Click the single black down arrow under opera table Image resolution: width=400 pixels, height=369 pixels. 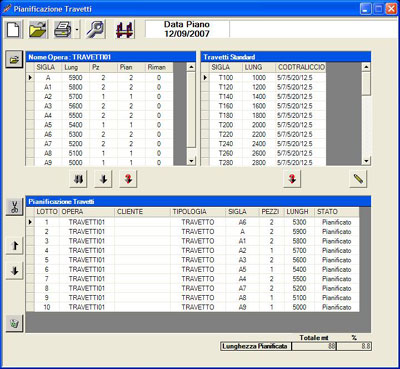(x=103, y=179)
